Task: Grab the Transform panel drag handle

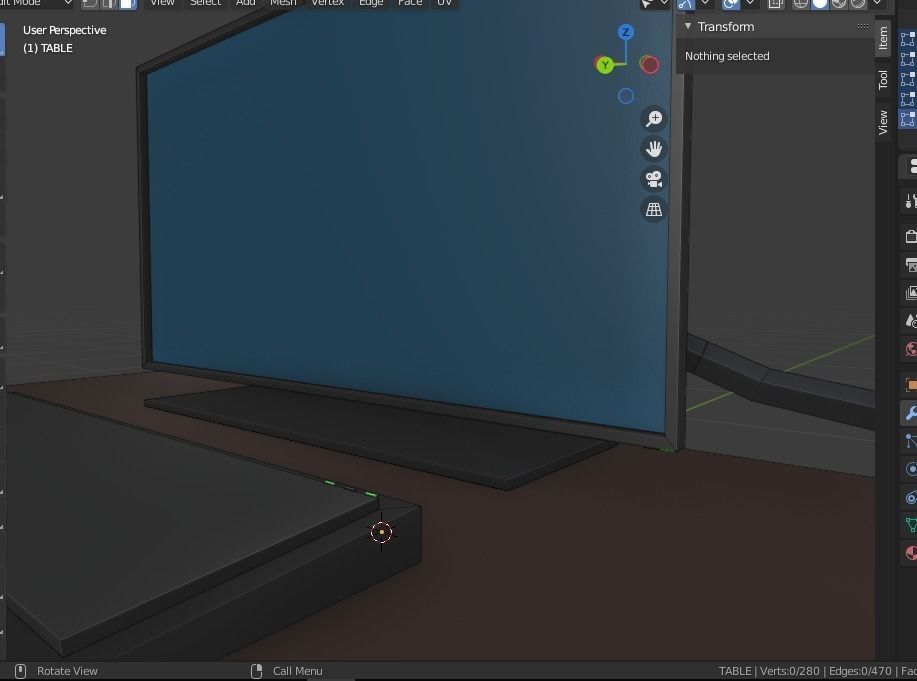Action: coord(863,26)
